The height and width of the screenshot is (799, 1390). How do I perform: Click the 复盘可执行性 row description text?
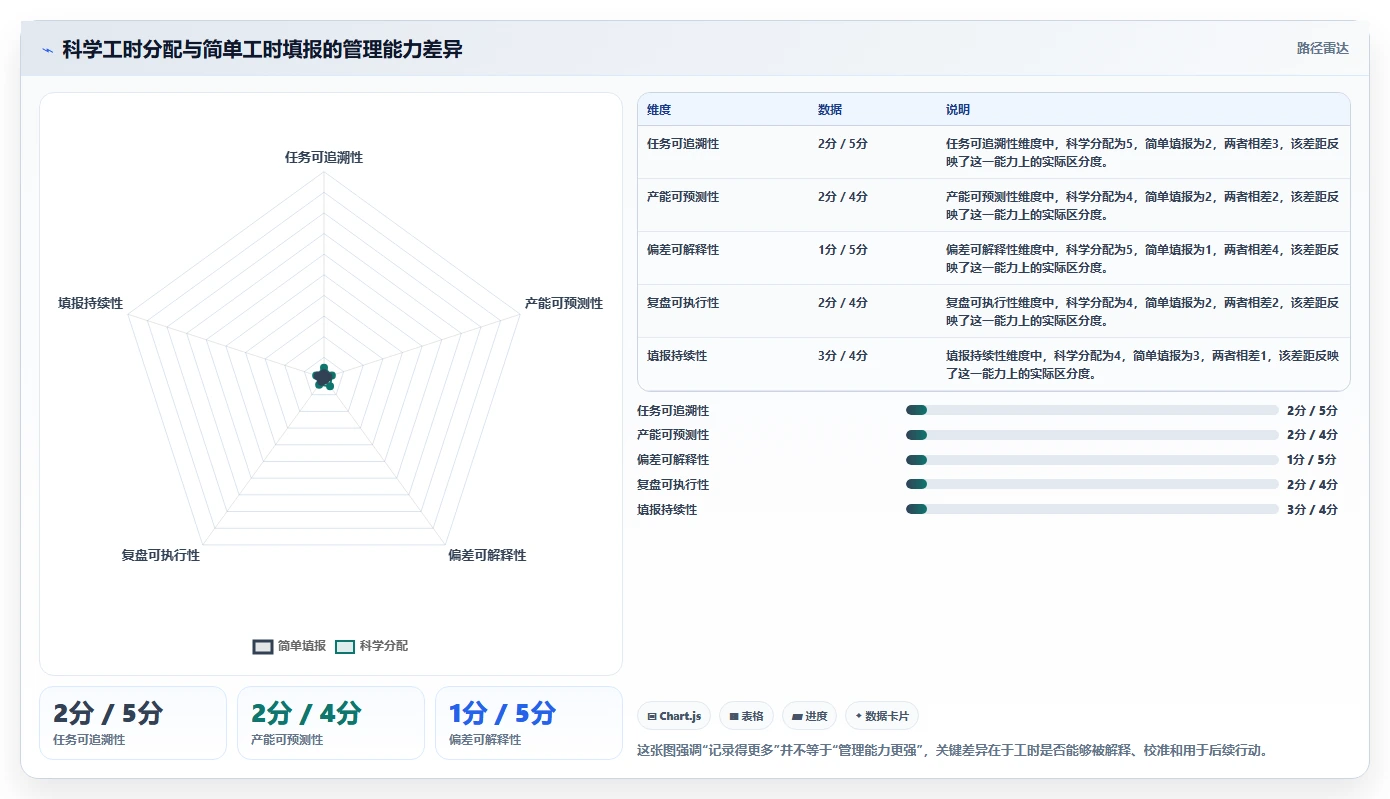pyautogui.click(x=1142, y=311)
